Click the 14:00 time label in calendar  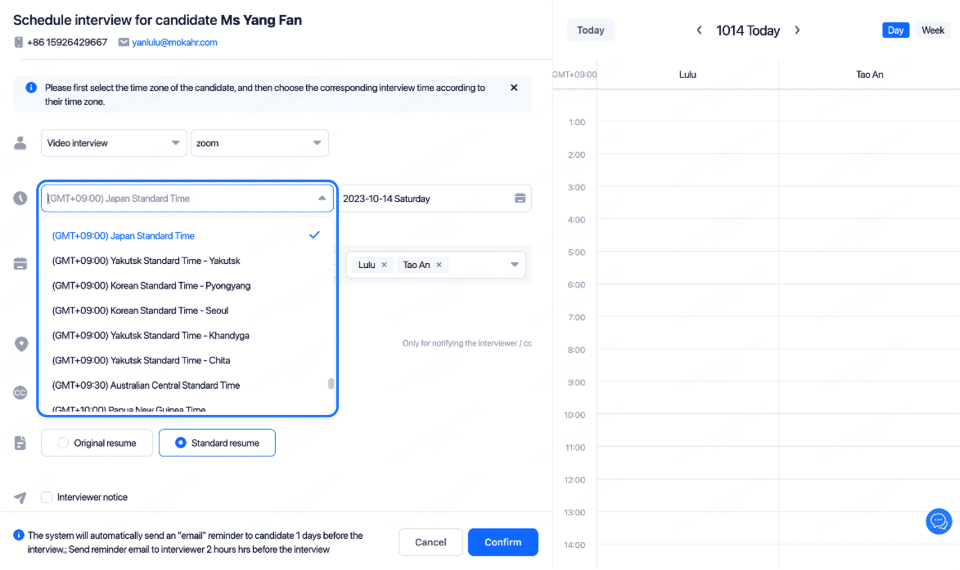point(574,545)
